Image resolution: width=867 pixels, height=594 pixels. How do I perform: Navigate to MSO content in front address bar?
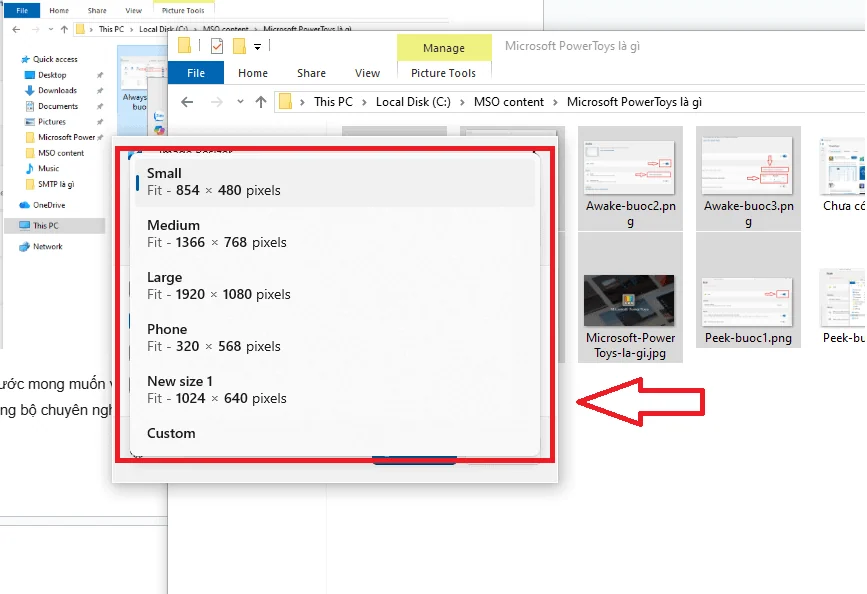tap(509, 102)
